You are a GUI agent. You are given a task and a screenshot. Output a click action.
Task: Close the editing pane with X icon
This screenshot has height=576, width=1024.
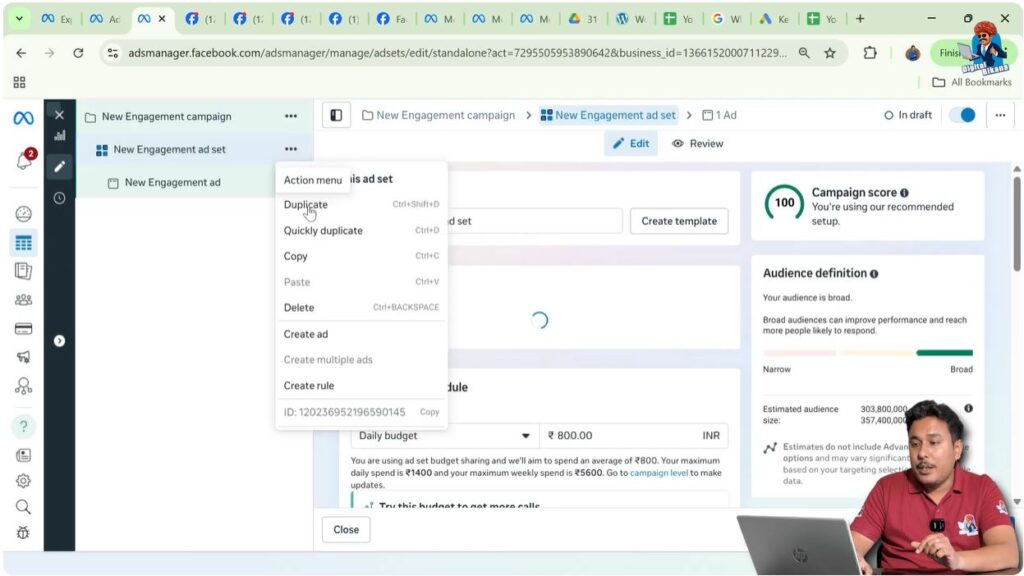point(59,115)
